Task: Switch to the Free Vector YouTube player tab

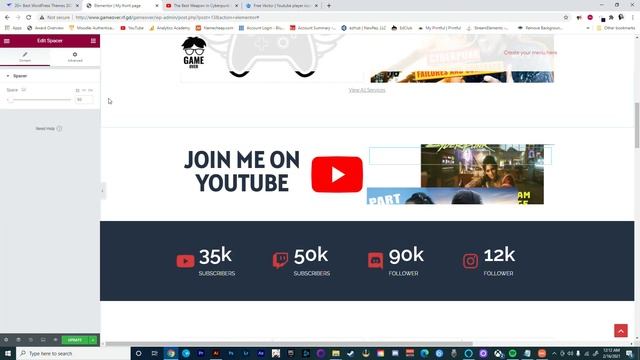Action: coord(282,6)
